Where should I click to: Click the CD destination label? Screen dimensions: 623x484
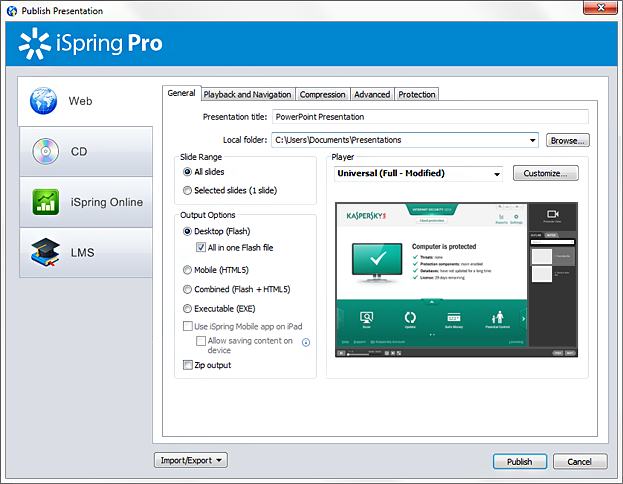[x=79, y=151]
